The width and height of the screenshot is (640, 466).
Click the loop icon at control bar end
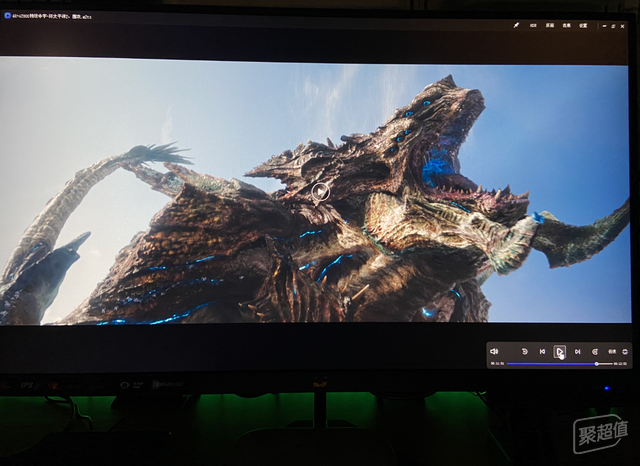pyautogui.click(x=624, y=351)
